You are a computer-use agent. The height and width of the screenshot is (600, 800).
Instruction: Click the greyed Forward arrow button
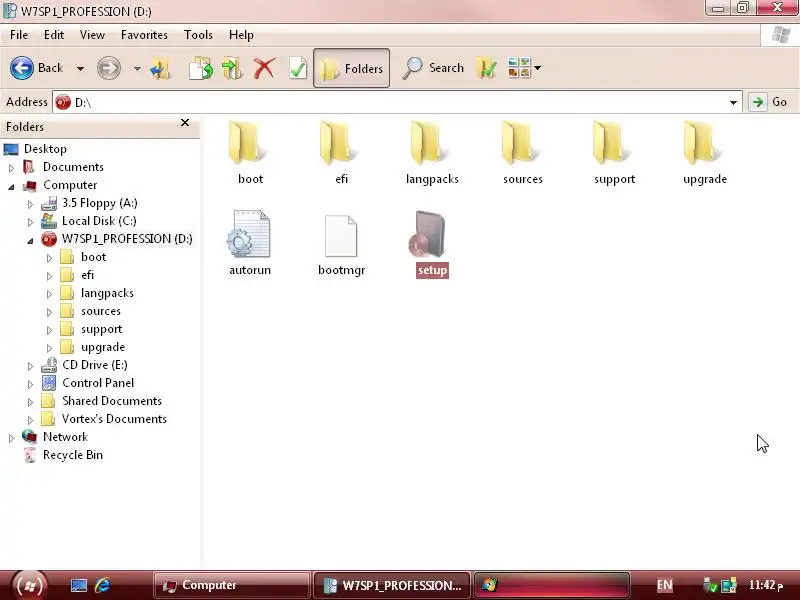coord(109,68)
